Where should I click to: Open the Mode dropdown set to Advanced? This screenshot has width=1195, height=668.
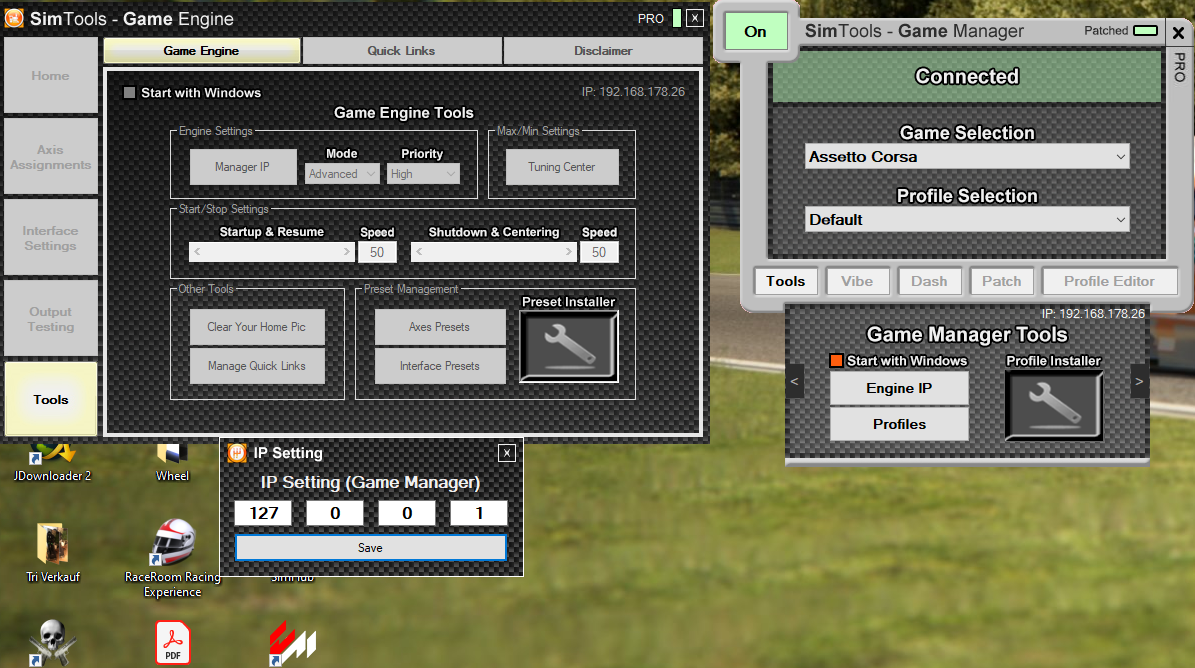pos(341,174)
